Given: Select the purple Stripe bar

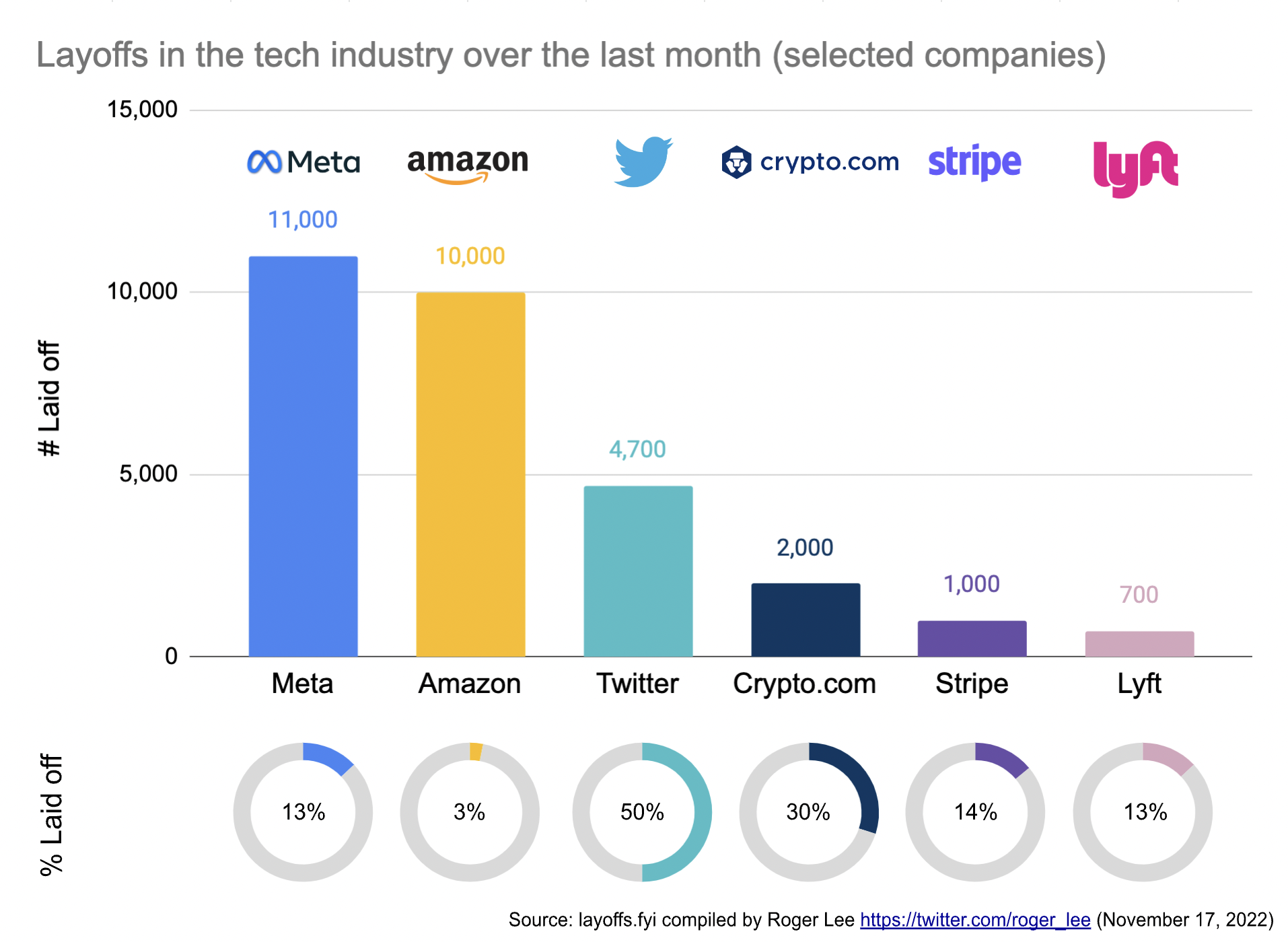Looking at the screenshot, I should click(x=972, y=639).
